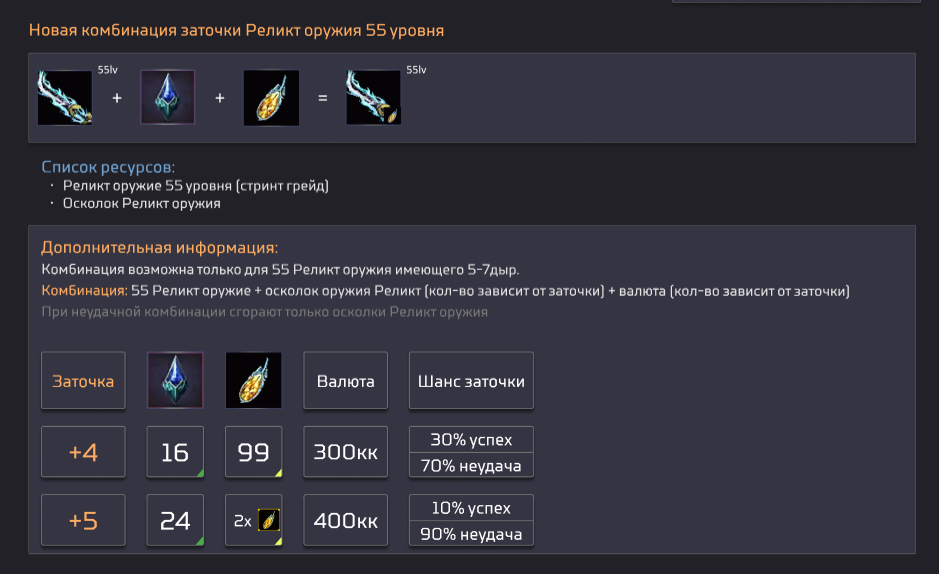Click the 90% неудача chance cell
This screenshot has width=939, height=574.
coord(471,534)
